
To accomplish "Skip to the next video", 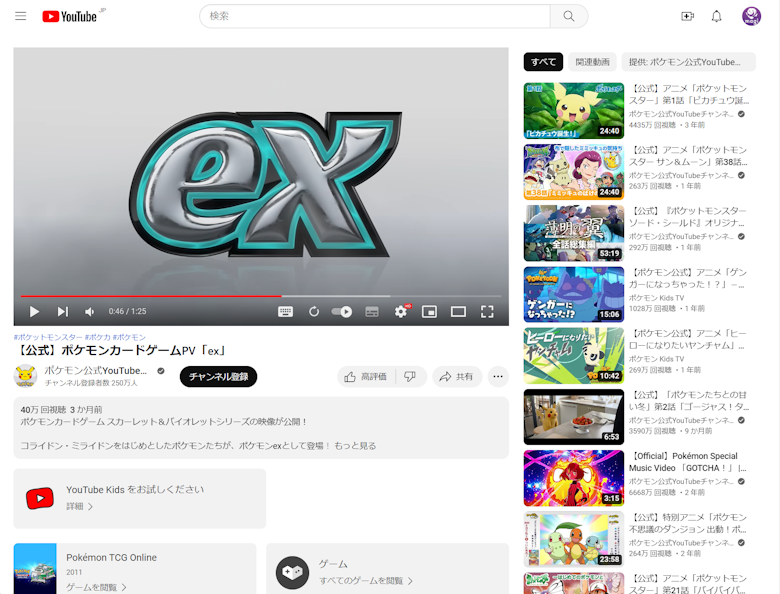I will pos(62,312).
